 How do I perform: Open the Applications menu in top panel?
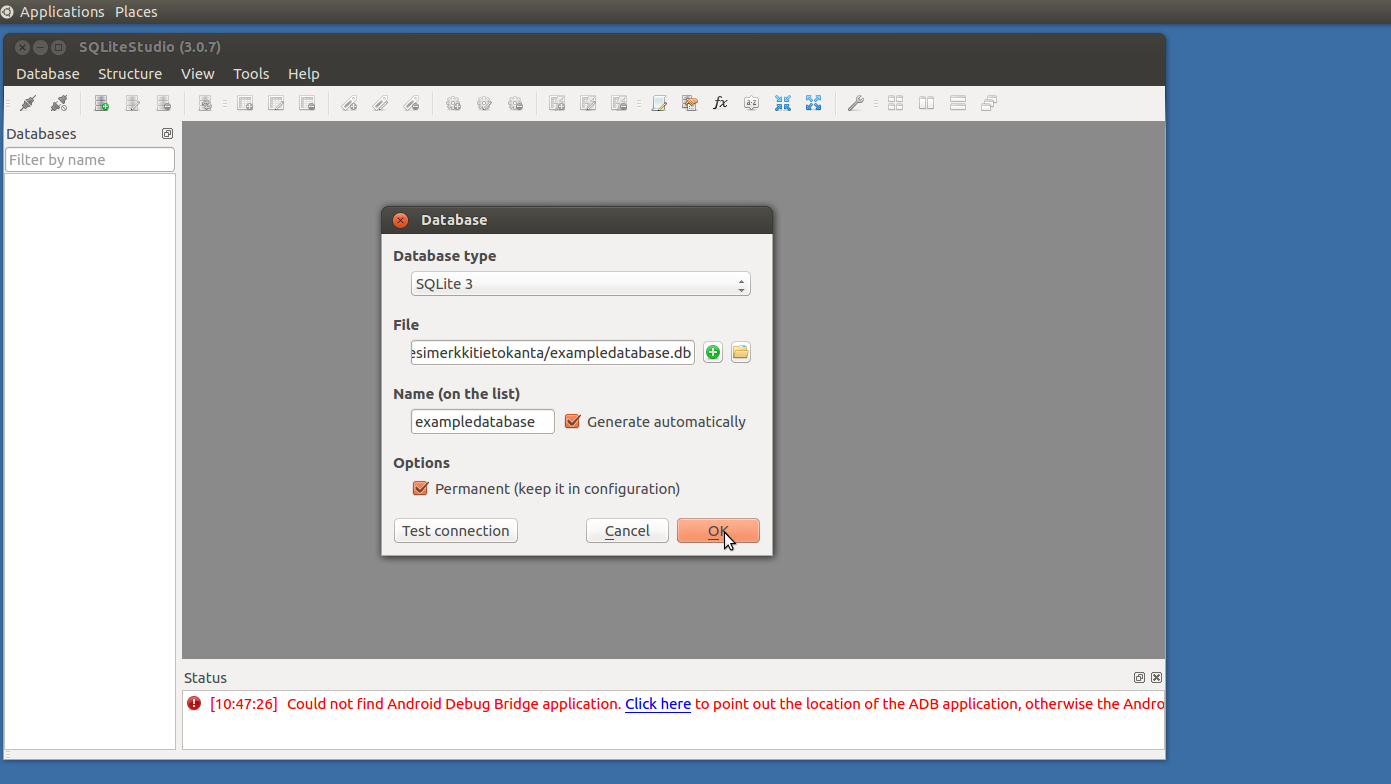tap(61, 12)
